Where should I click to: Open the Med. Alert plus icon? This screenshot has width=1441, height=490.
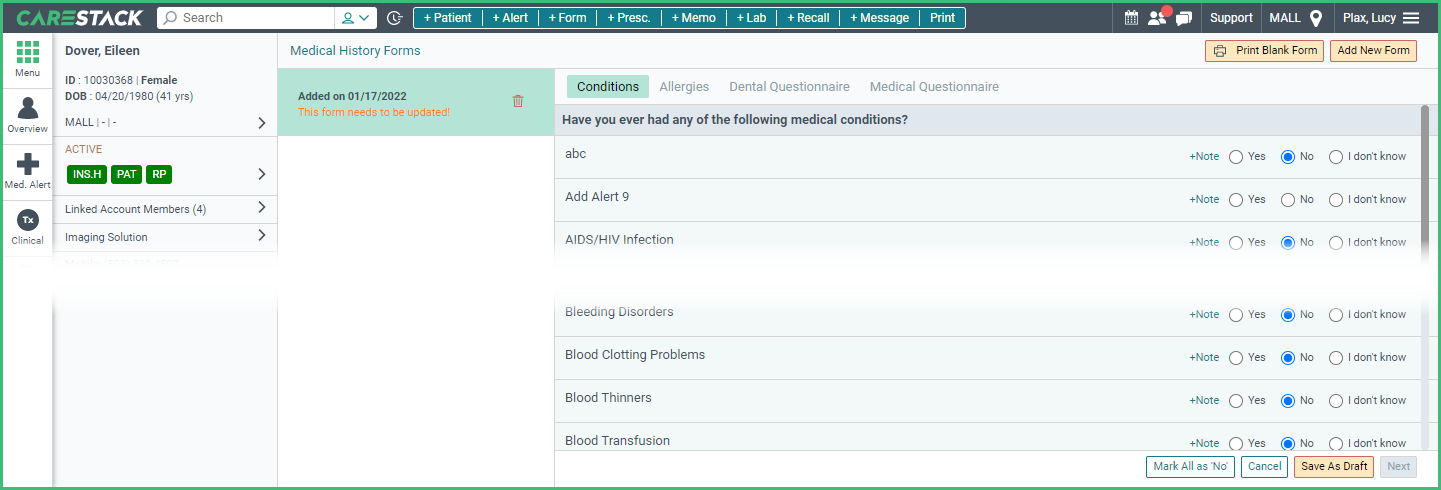(28, 164)
